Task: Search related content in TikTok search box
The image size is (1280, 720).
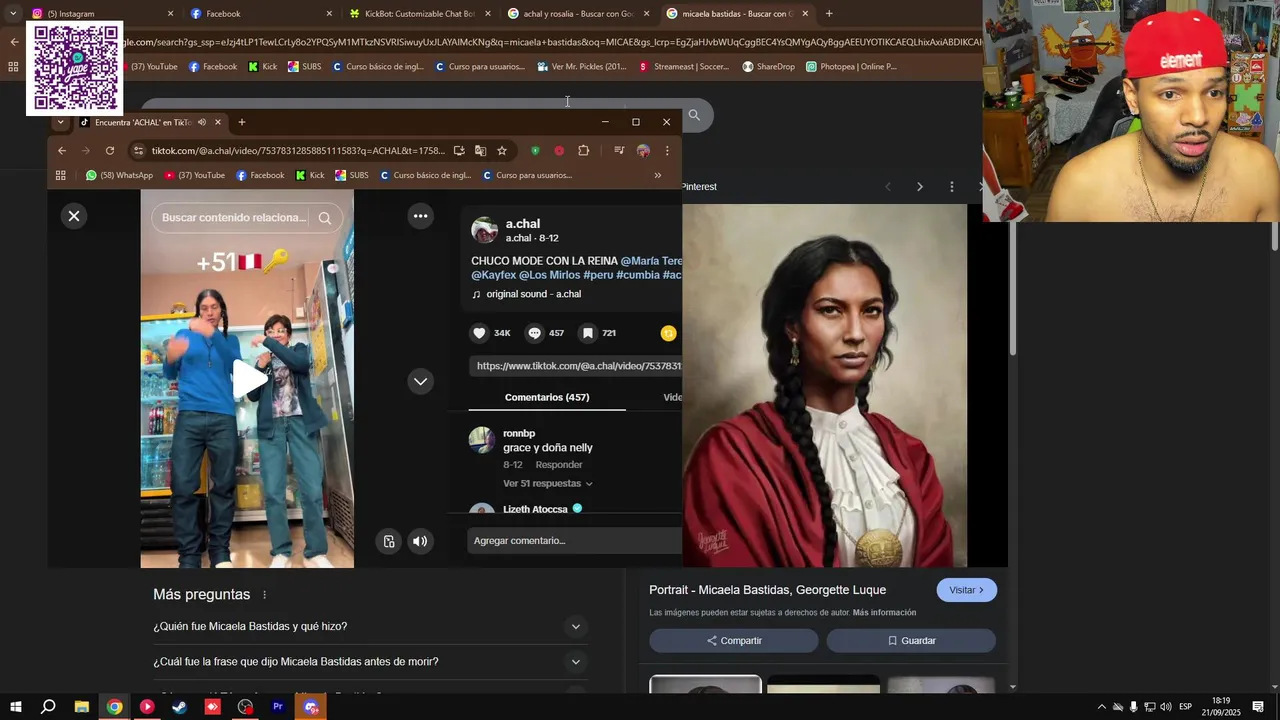Action: (x=234, y=218)
